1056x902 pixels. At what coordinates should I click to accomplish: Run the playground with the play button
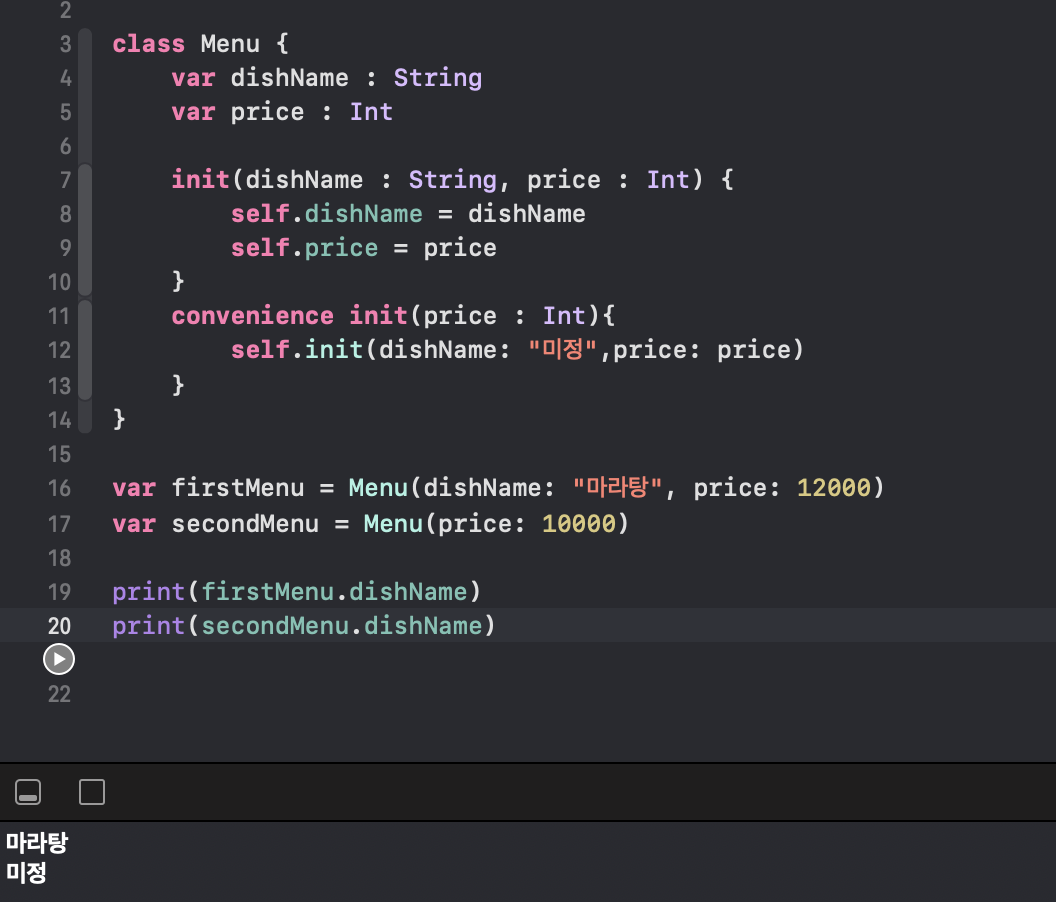tap(59, 659)
